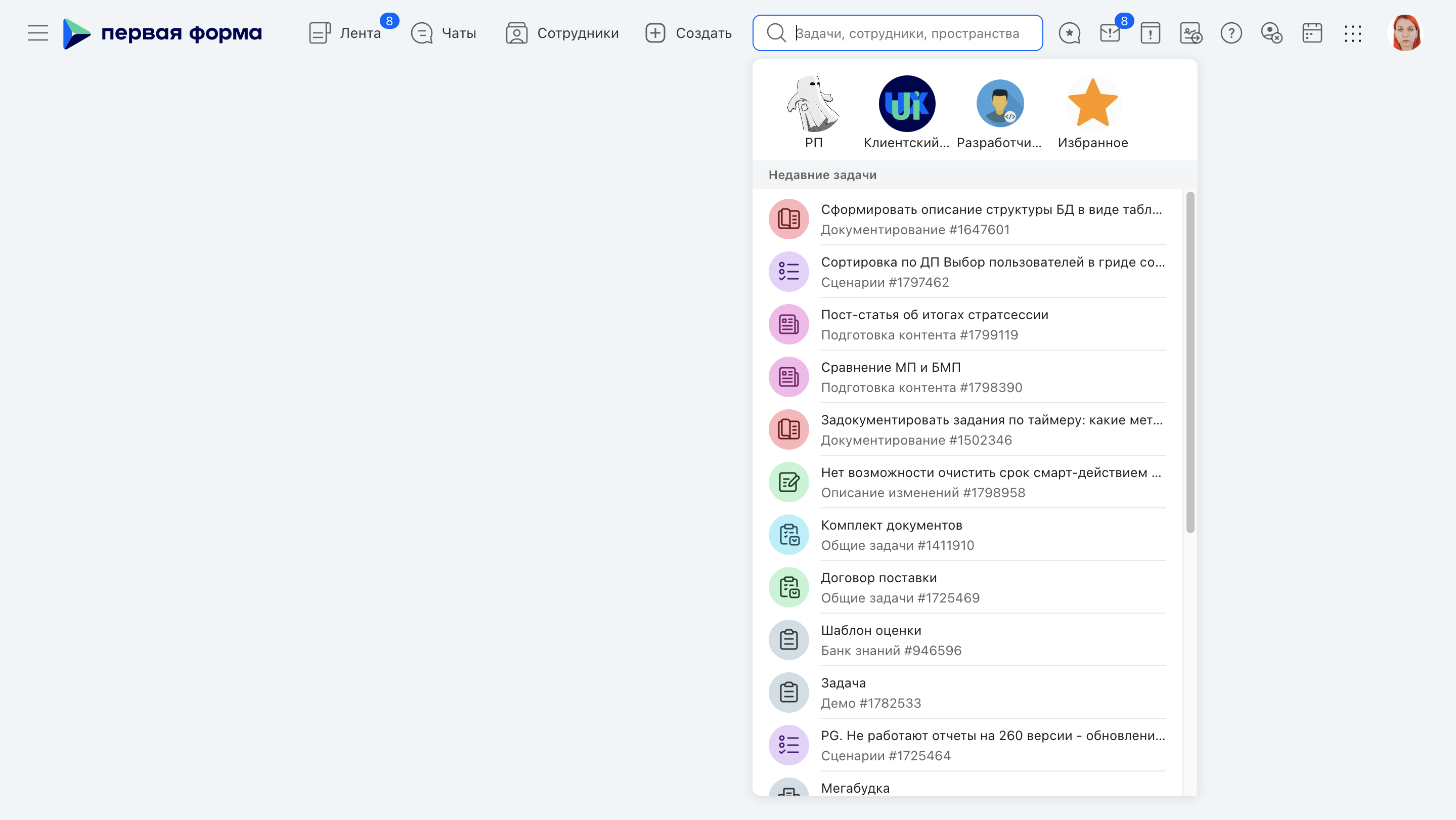Focus the search field for tasks and employees

(x=898, y=33)
